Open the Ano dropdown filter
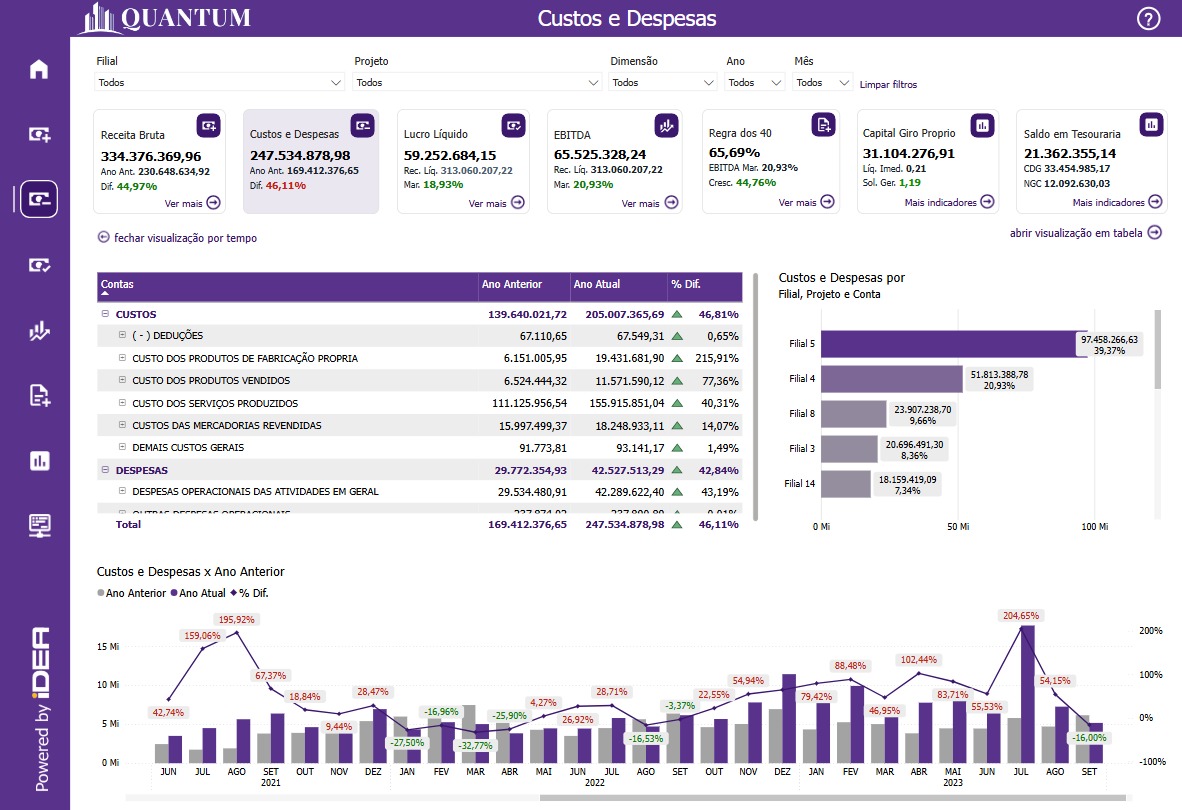1182x810 pixels. pos(755,83)
